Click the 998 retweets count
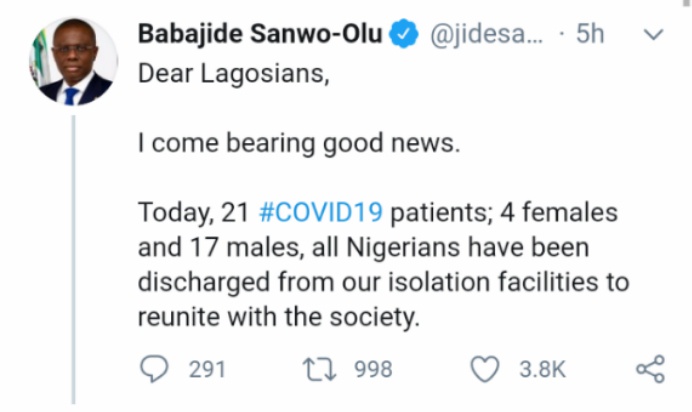Screen dimensions: 692x412 coord(372,371)
